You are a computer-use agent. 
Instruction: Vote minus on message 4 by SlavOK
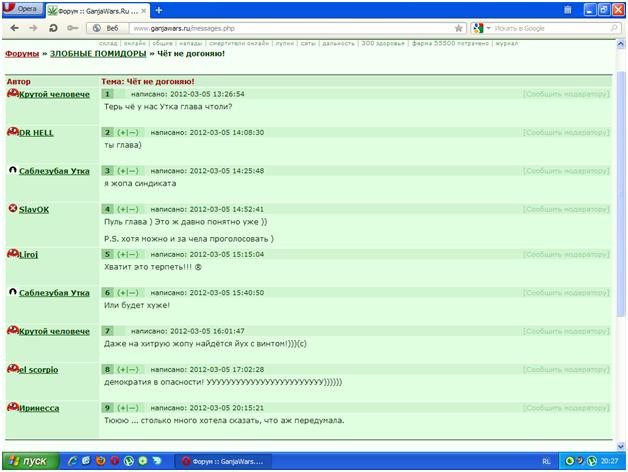pyautogui.click(x=133, y=210)
